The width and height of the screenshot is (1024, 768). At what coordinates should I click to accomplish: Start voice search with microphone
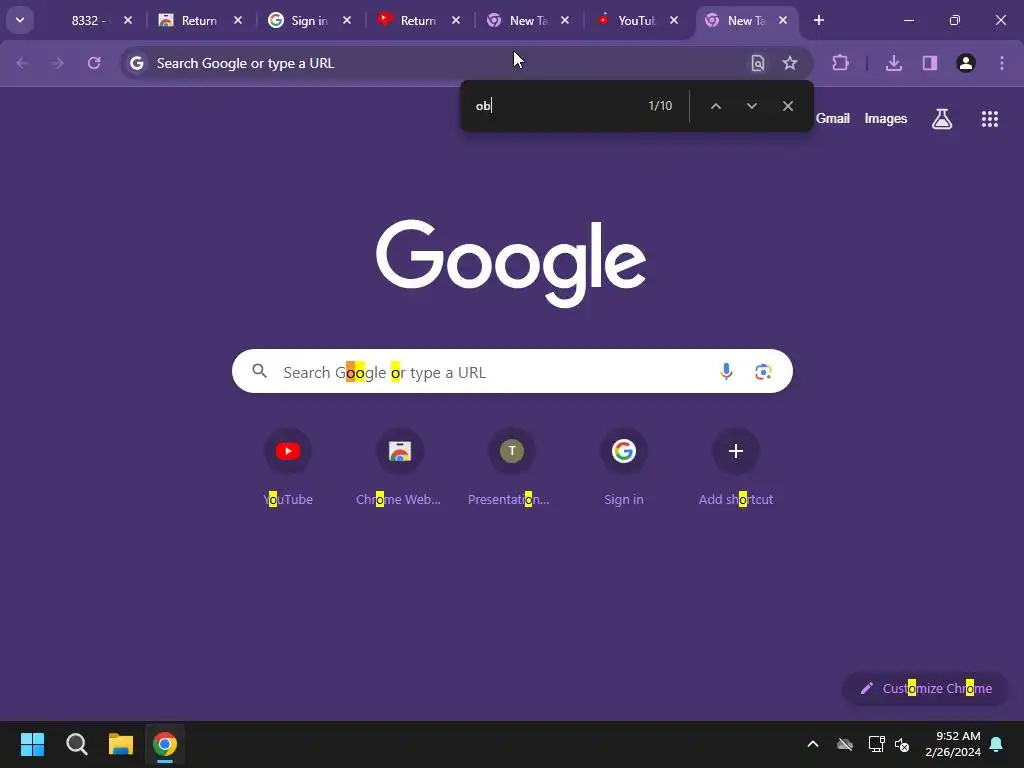[x=726, y=372]
